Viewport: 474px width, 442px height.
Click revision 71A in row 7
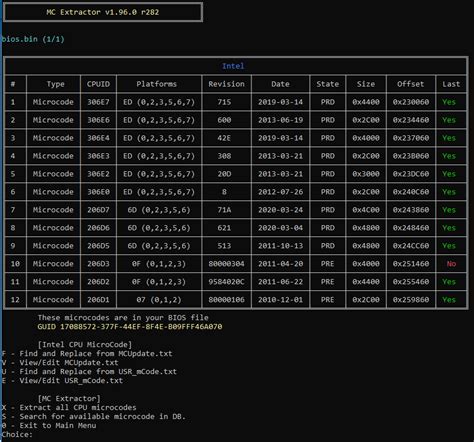point(224,210)
